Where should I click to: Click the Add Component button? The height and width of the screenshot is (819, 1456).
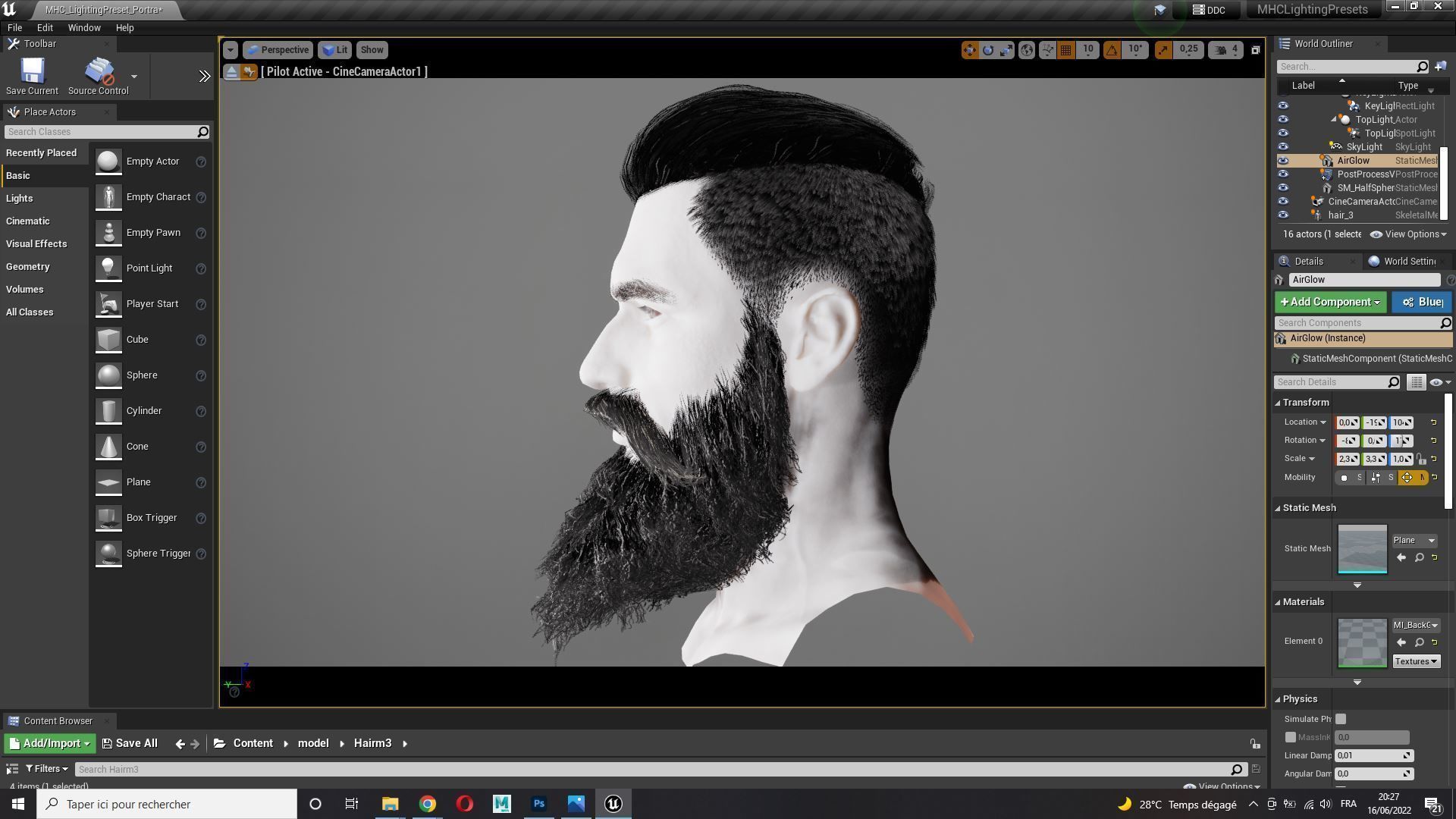pos(1330,302)
